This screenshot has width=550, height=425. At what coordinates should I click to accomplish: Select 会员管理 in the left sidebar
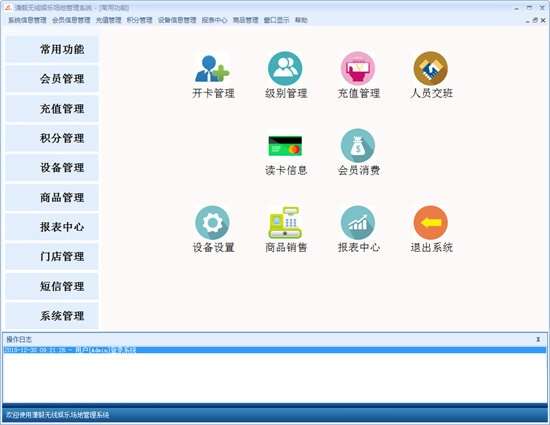52,79
